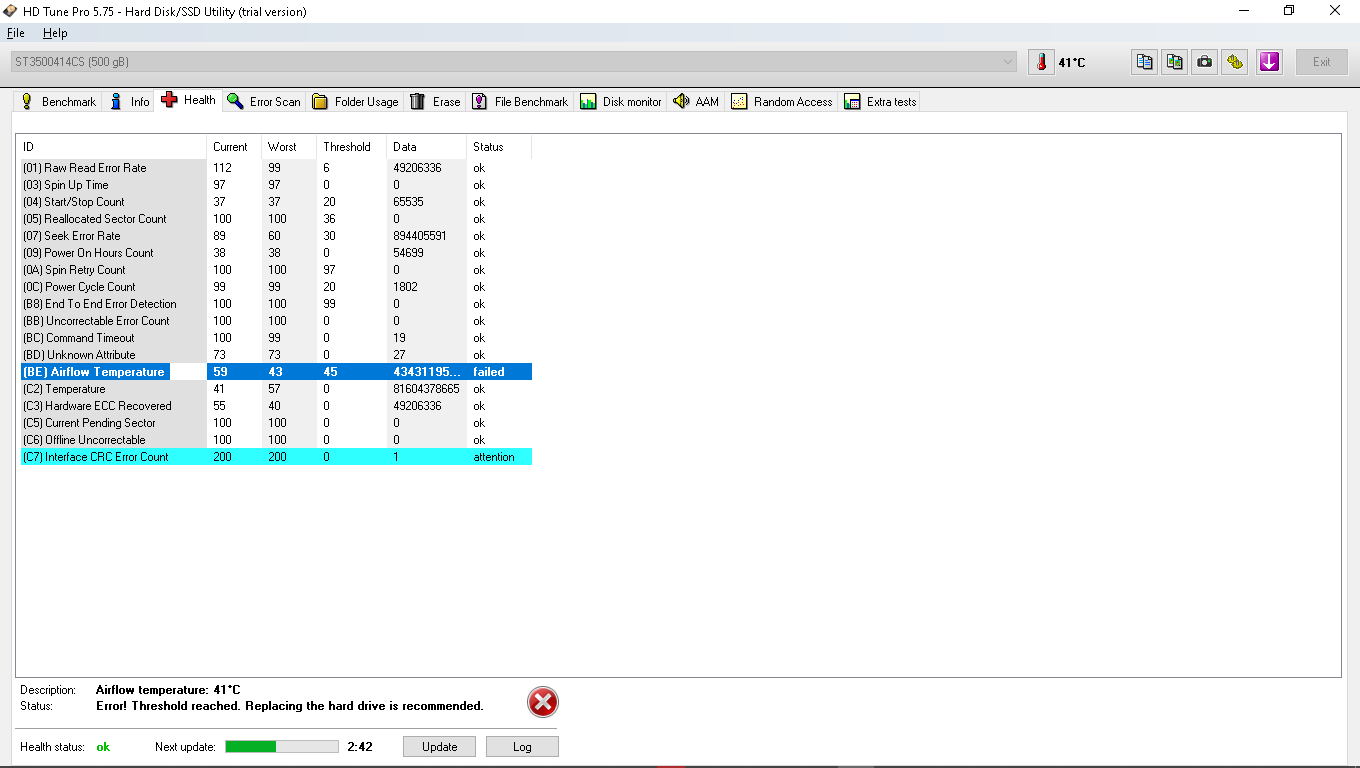Click the data value 894405591
The width and height of the screenshot is (1360, 768).
coord(420,236)
